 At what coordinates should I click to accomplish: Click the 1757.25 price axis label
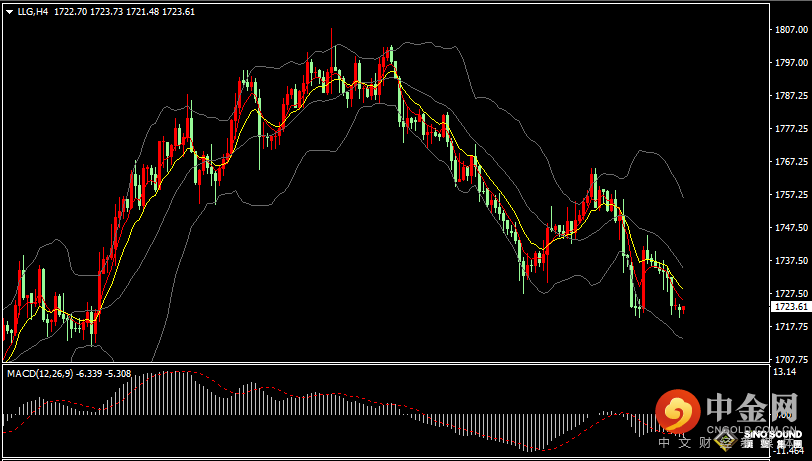pyautogui.click(x=791, y=195)
